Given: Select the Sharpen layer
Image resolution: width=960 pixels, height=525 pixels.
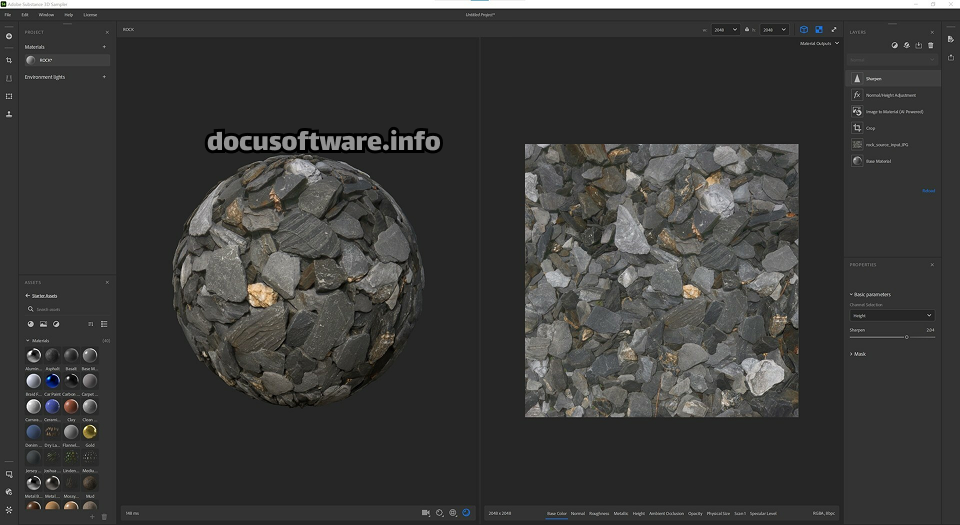Looking at the screenshot, I should coord(893,78).
